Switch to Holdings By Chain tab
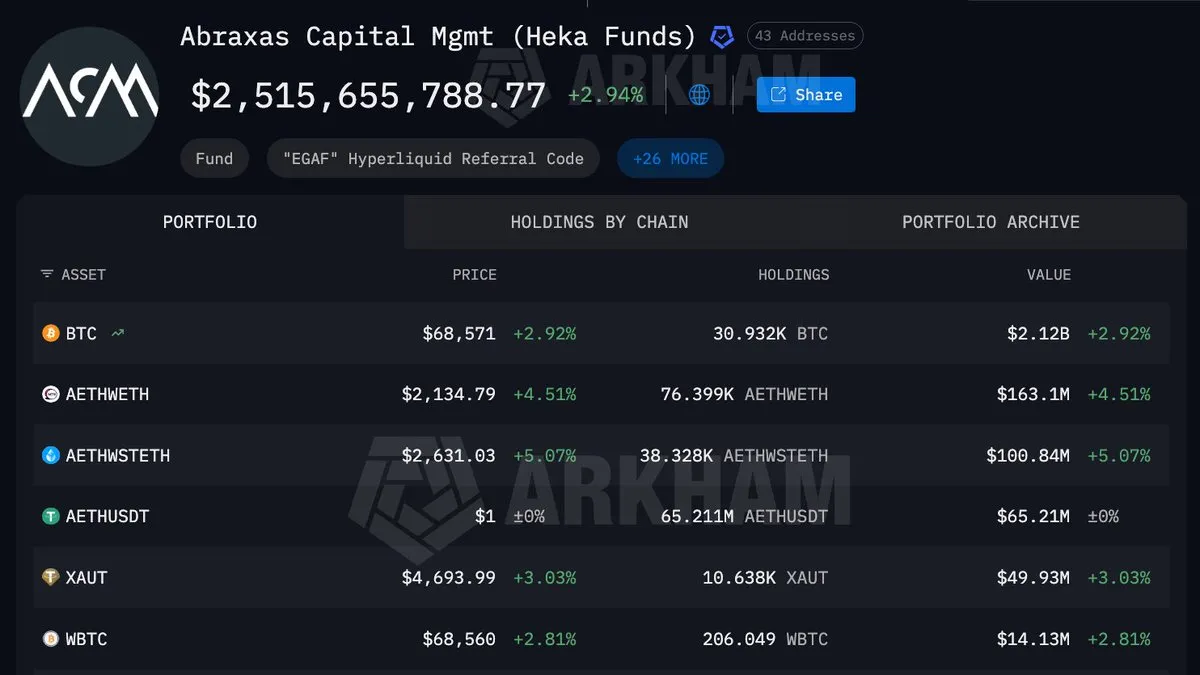This screenshot has width=1200, height=675. coord(599,222)
